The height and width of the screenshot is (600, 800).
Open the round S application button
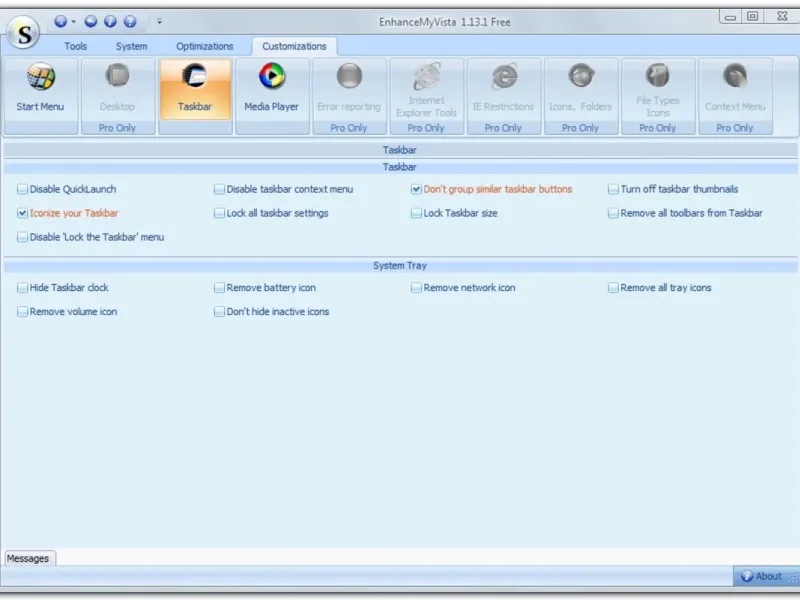click(x=23, y=33)
